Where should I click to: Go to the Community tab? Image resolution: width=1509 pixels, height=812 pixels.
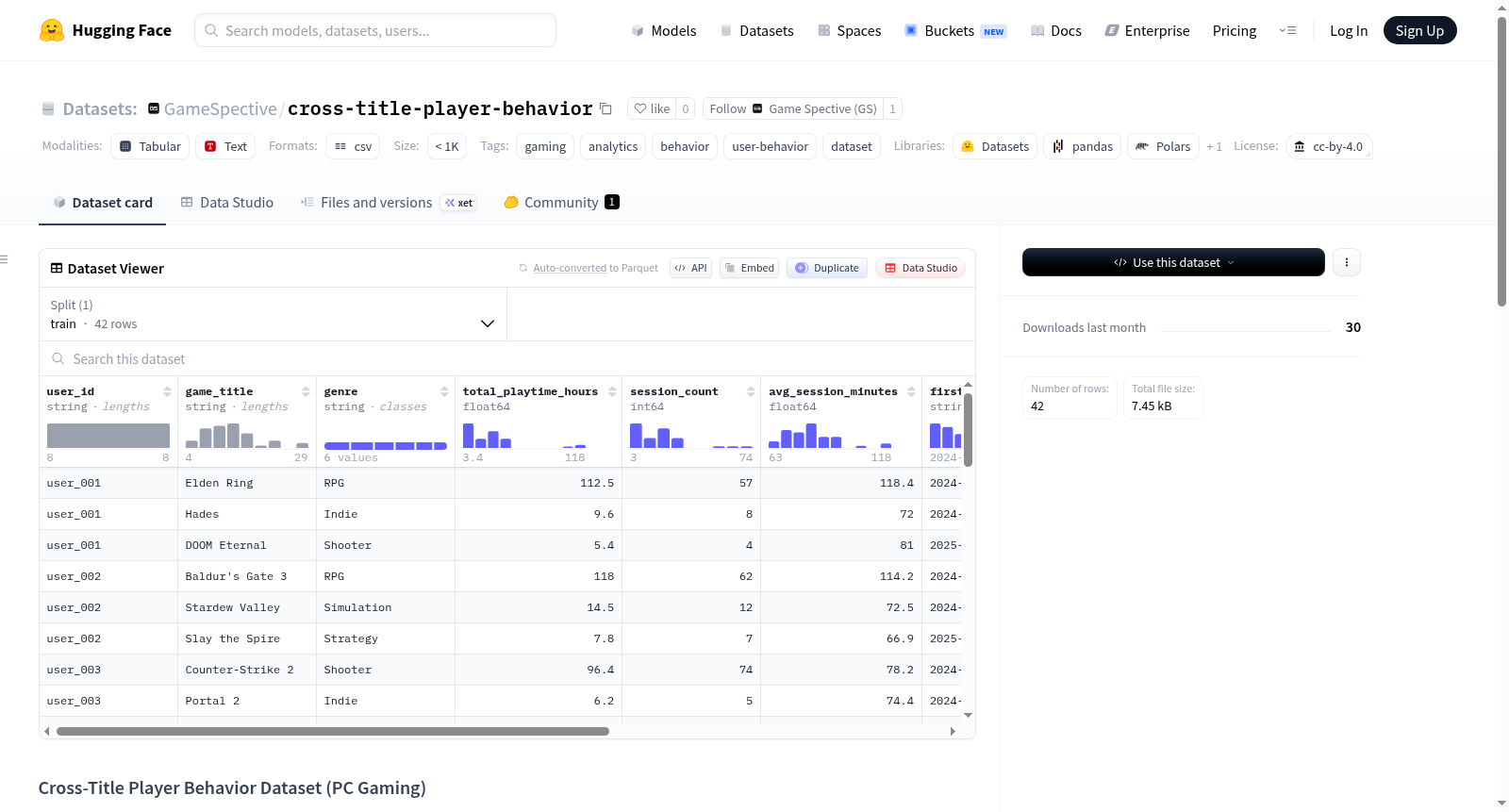pyautogui.click(x=561, y=203)
